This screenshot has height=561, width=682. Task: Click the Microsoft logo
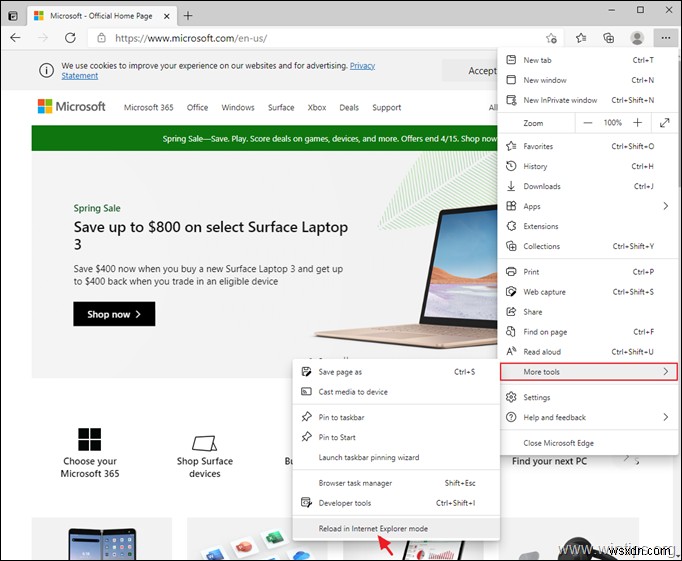(x=71, y=107)
